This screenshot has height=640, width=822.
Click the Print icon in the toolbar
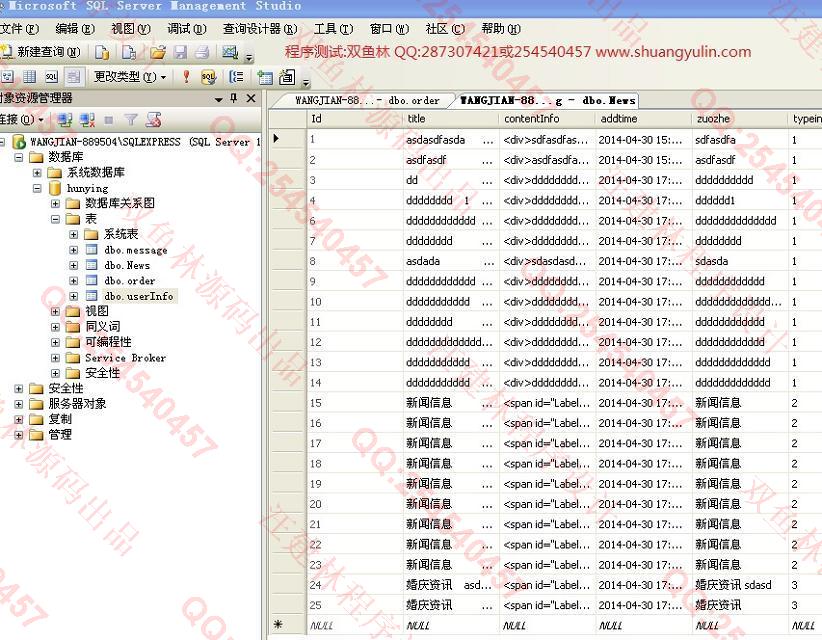point(202,52)
